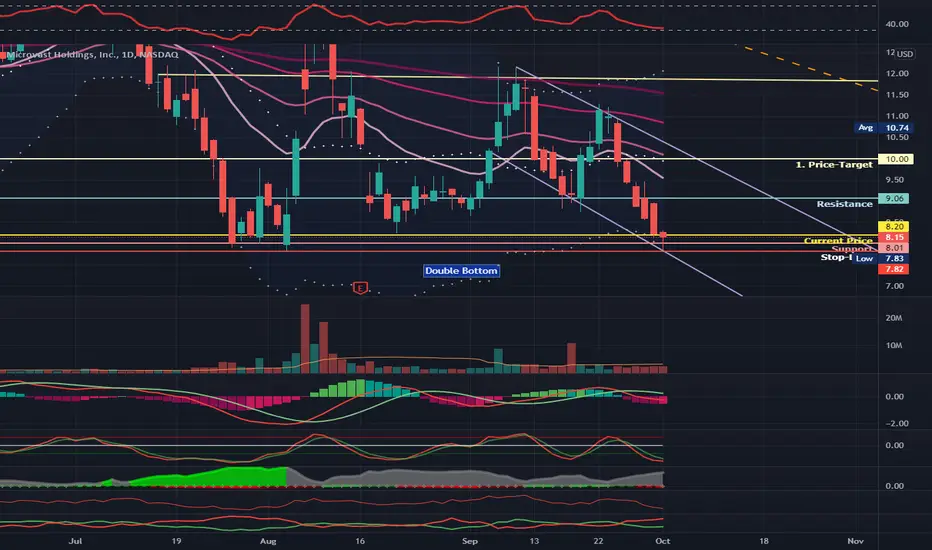Viewport: 932px width, 550px height.
Task: Select the 'Current Price' annotation text
Action: pyautogui.click(x=838, y=240)
